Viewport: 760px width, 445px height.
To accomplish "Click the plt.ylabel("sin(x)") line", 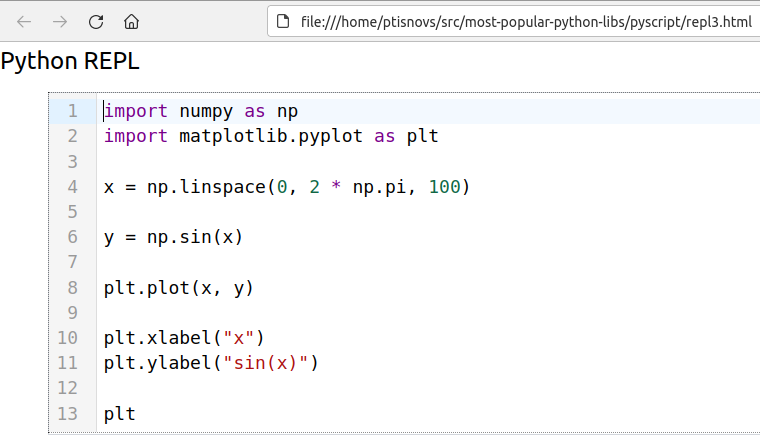I will 211,363.
